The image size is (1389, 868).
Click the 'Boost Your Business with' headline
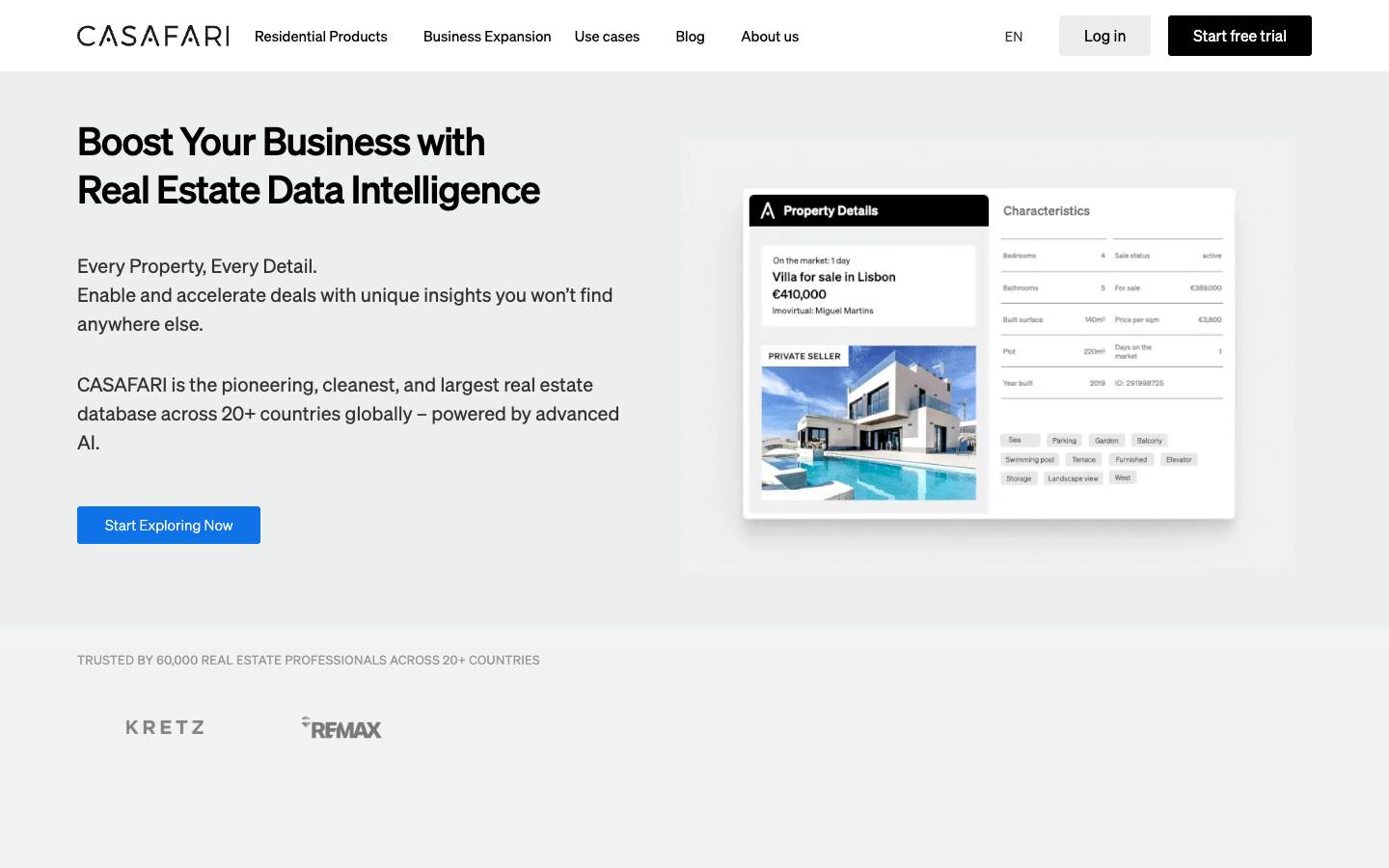coord(281,142)
